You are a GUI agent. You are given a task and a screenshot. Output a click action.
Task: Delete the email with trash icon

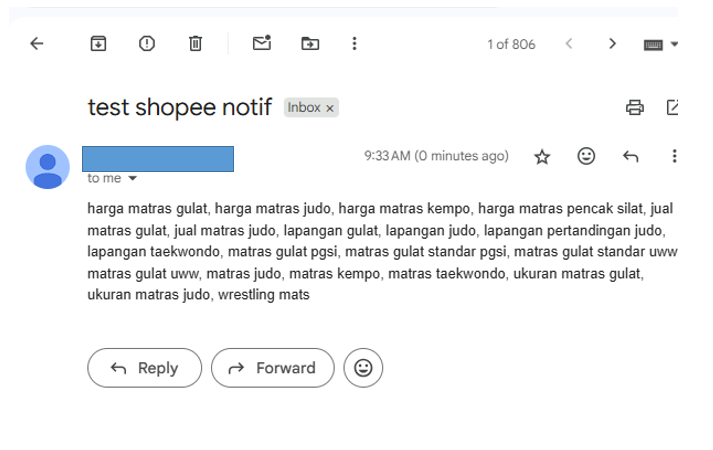point(196,44)
